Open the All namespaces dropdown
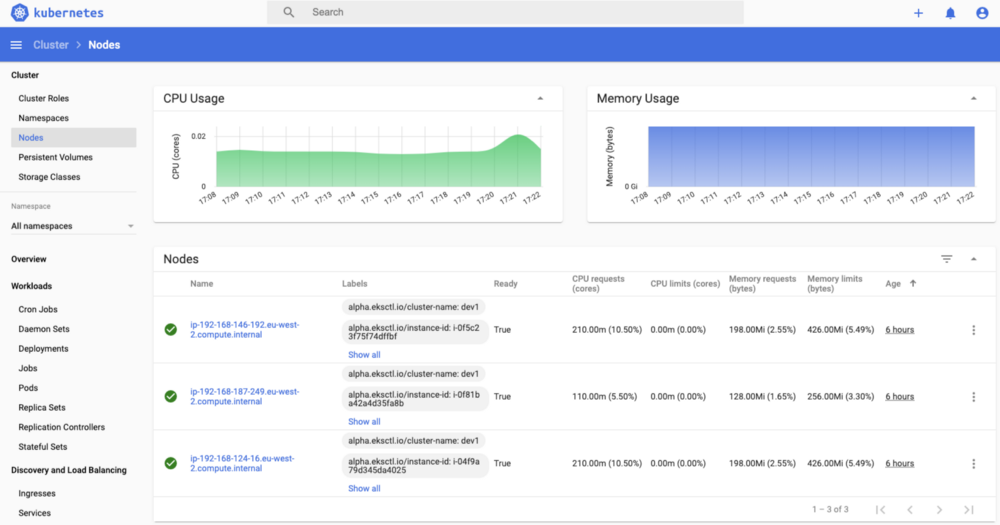 tap(73, 226)
